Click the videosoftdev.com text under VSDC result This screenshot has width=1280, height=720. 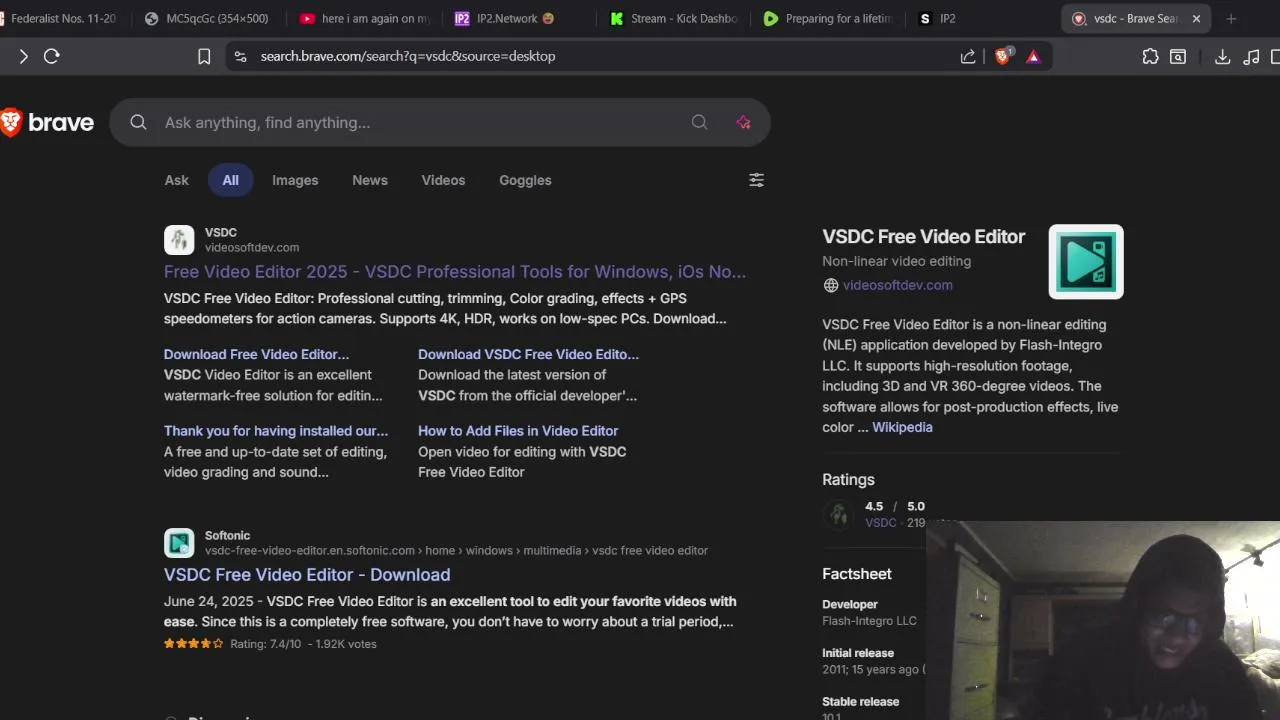pos(252,248)
